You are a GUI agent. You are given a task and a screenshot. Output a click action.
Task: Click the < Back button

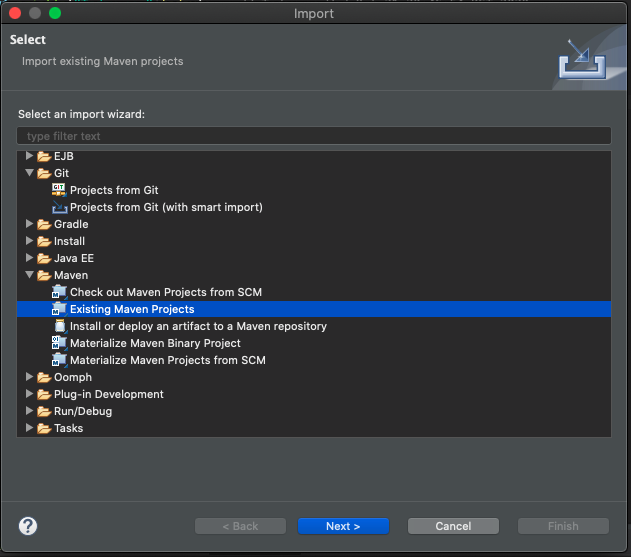(240, 526)
